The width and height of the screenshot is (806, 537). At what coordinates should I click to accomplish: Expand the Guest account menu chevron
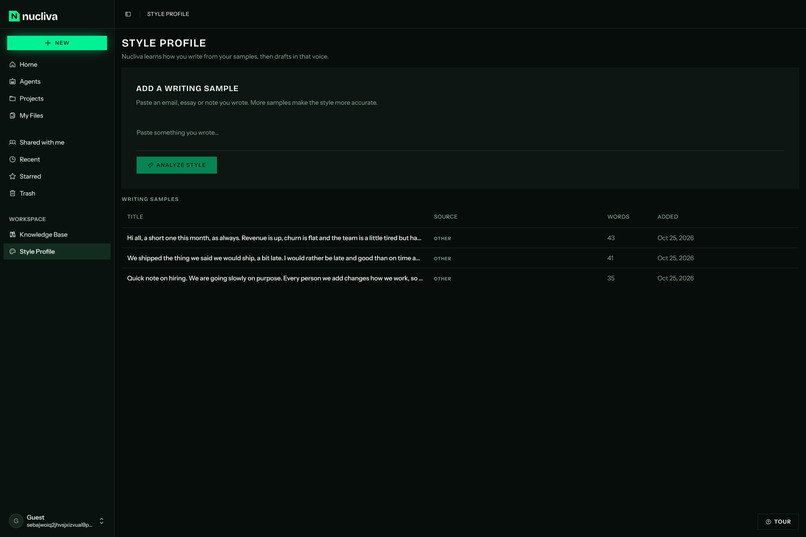101,521
